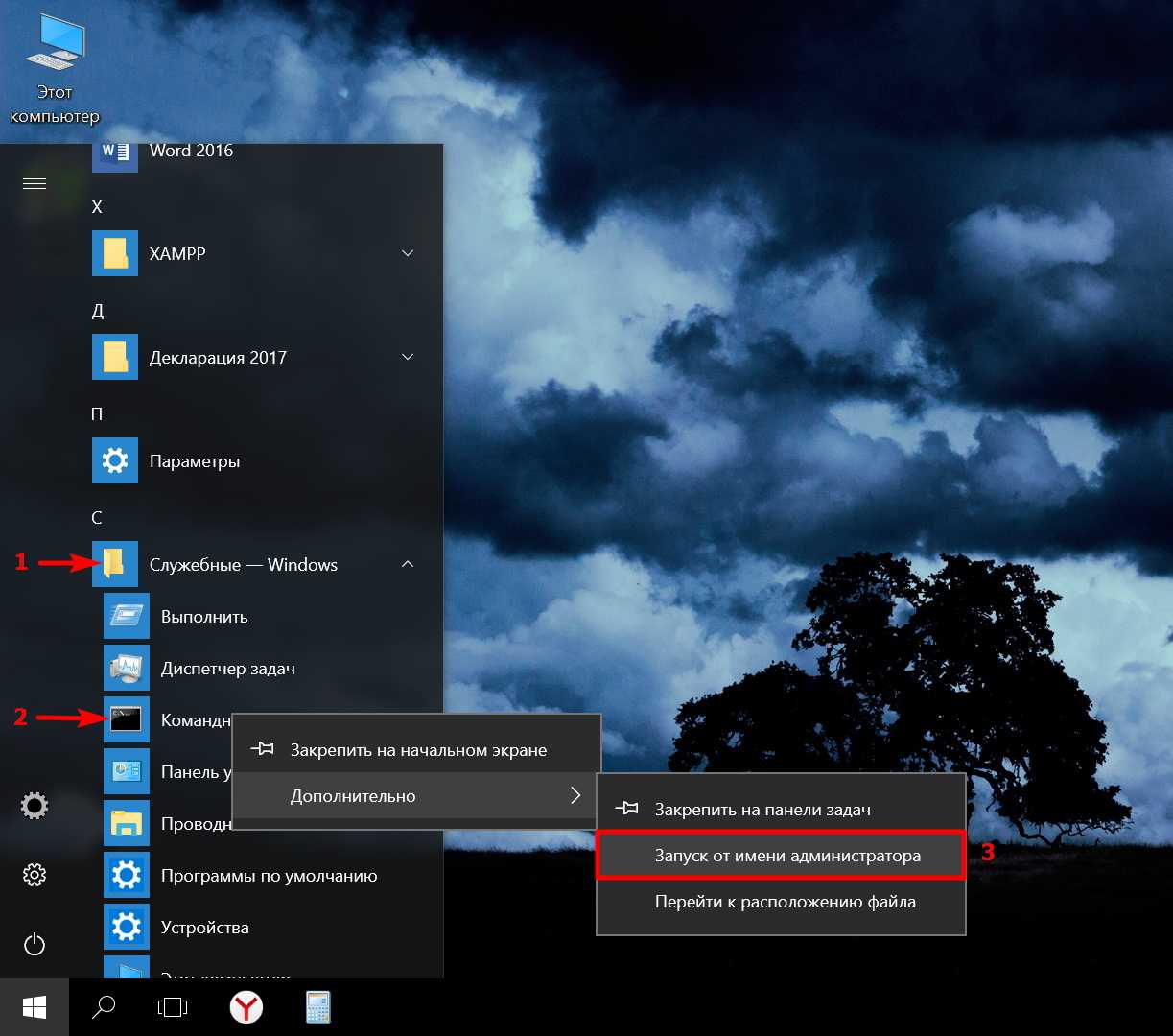Toggle the Start hamburger menu
Image resolution: width=1173 pixels, height=1036 pixels.
point(35,183)
